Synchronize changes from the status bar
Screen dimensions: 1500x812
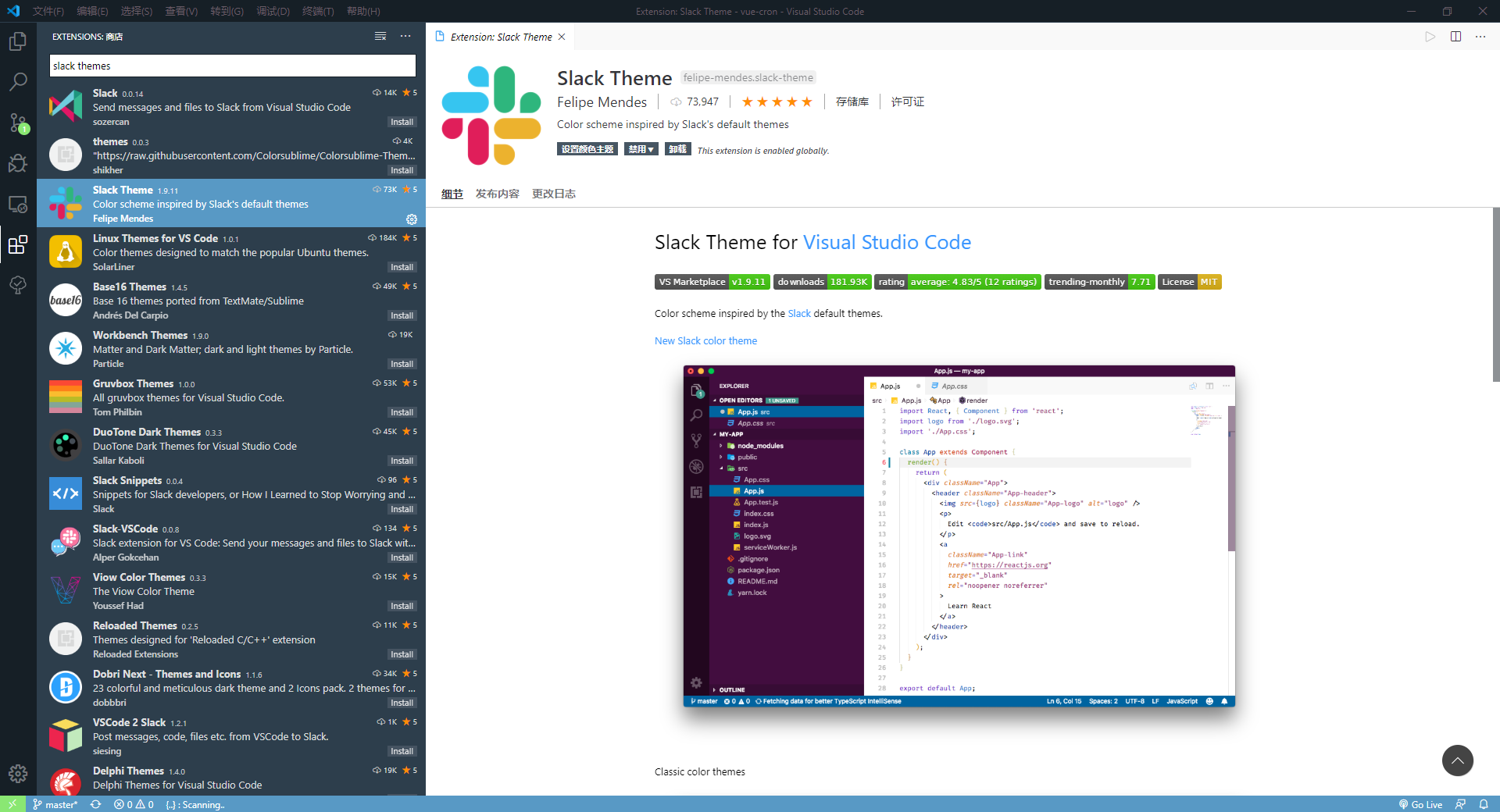[x=96, y=804]
